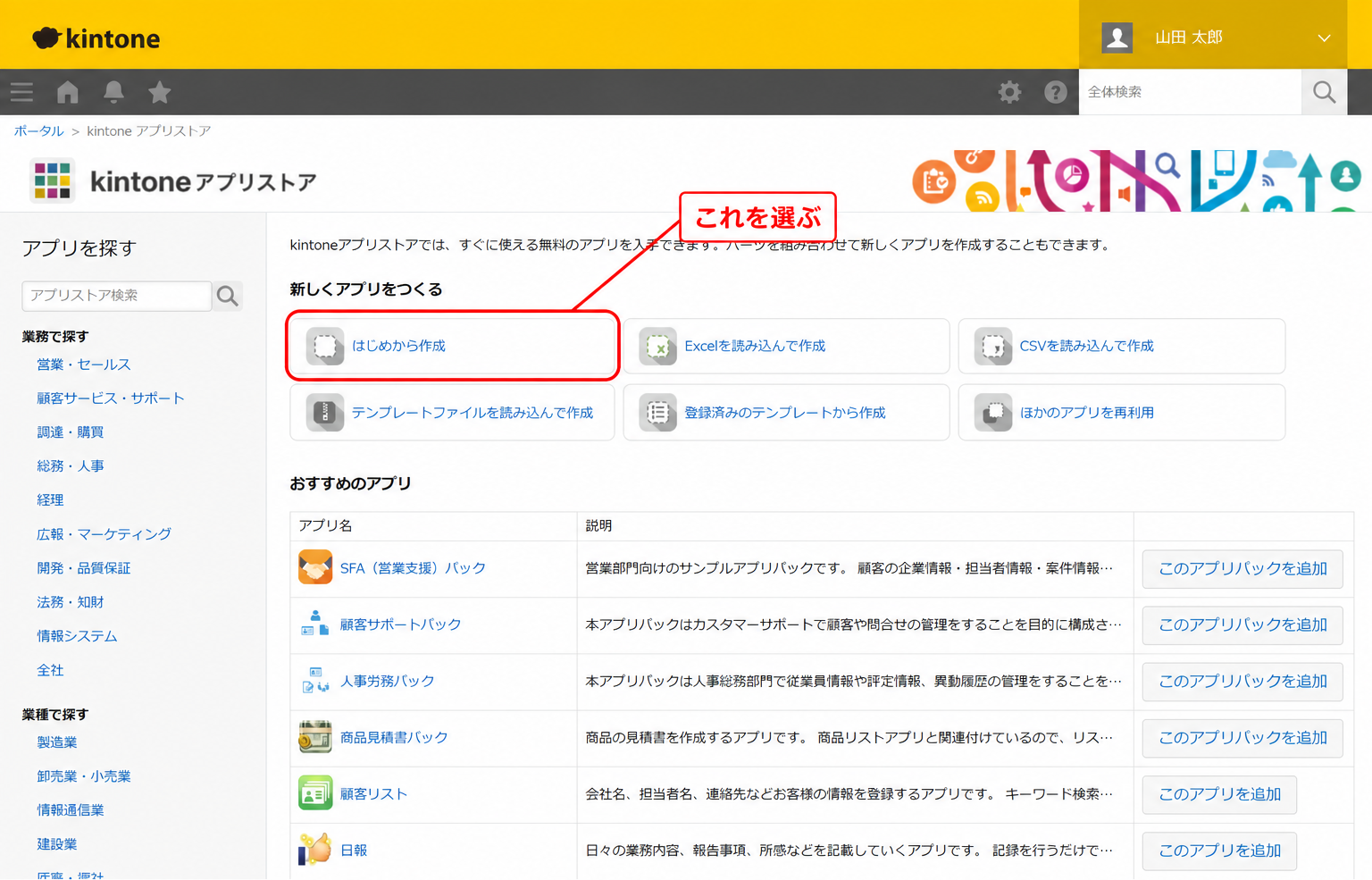
Task: Expand the 山田 太郎 user dropdown arrow
Action: 1324,38
